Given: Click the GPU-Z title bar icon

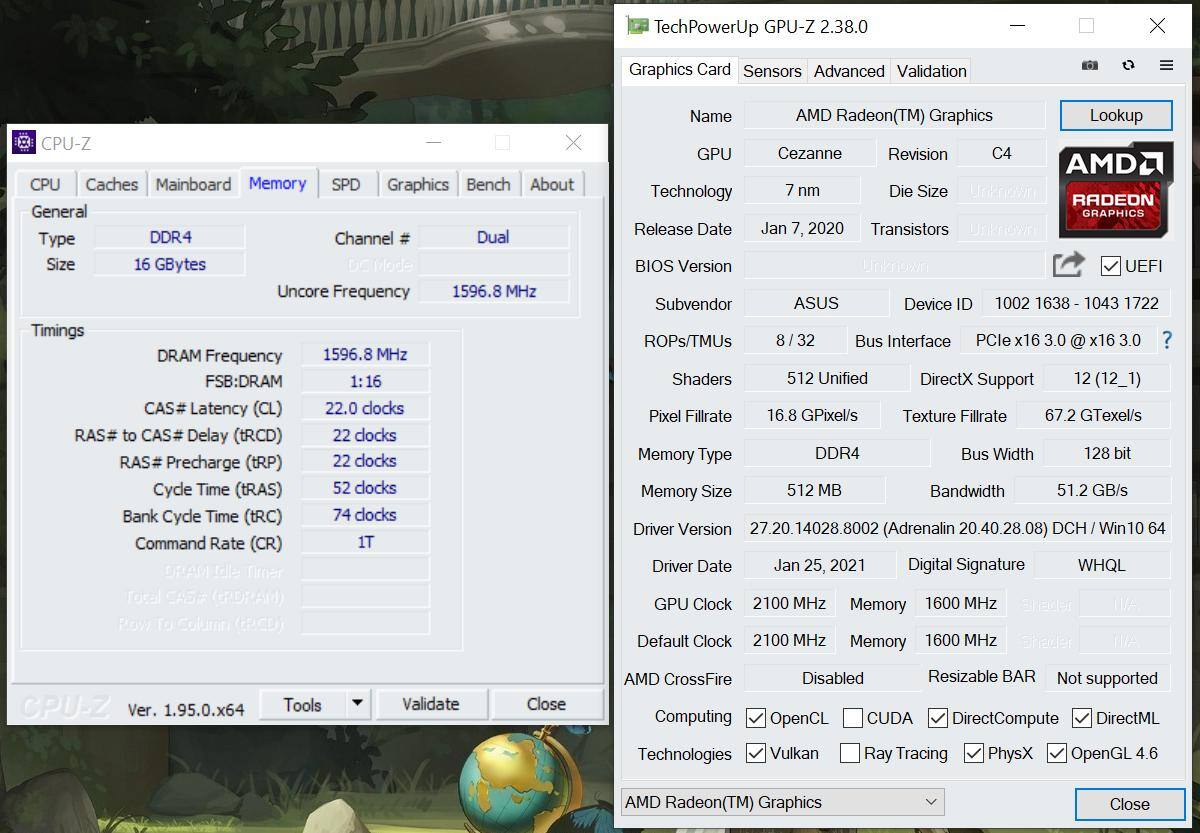Looking at the screenshot, I should tap(637, 27).
